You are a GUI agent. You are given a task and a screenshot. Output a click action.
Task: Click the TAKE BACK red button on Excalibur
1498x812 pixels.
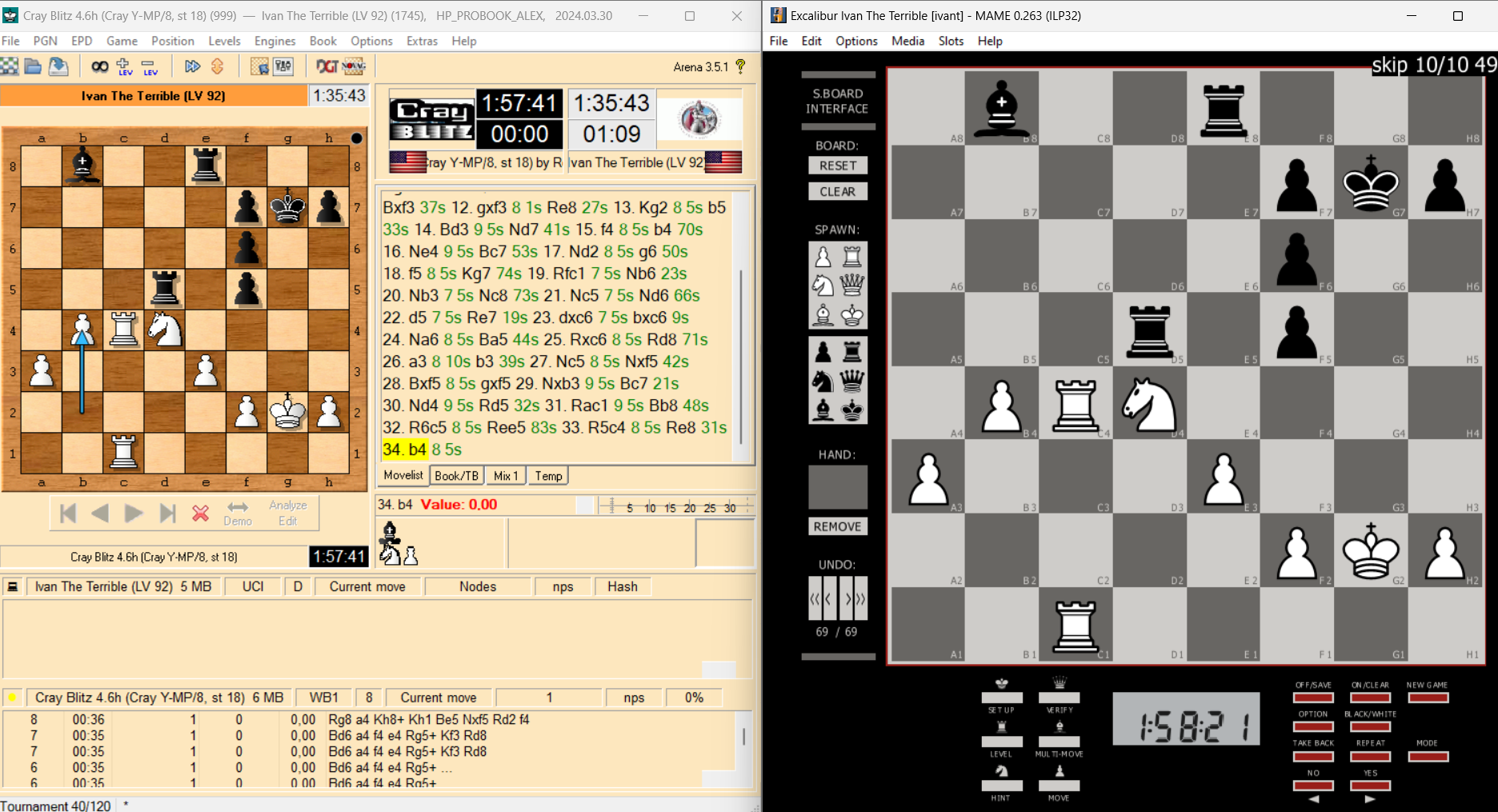[1313, 756]
